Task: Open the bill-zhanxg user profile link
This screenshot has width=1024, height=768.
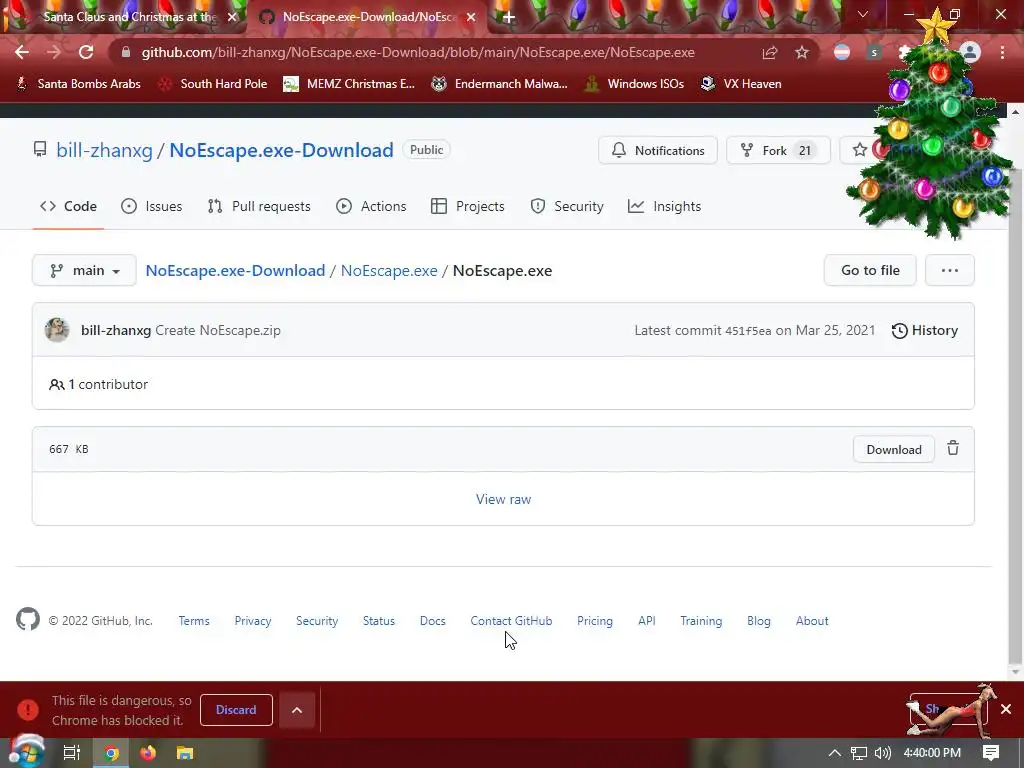Action: (x=104, y=150)
